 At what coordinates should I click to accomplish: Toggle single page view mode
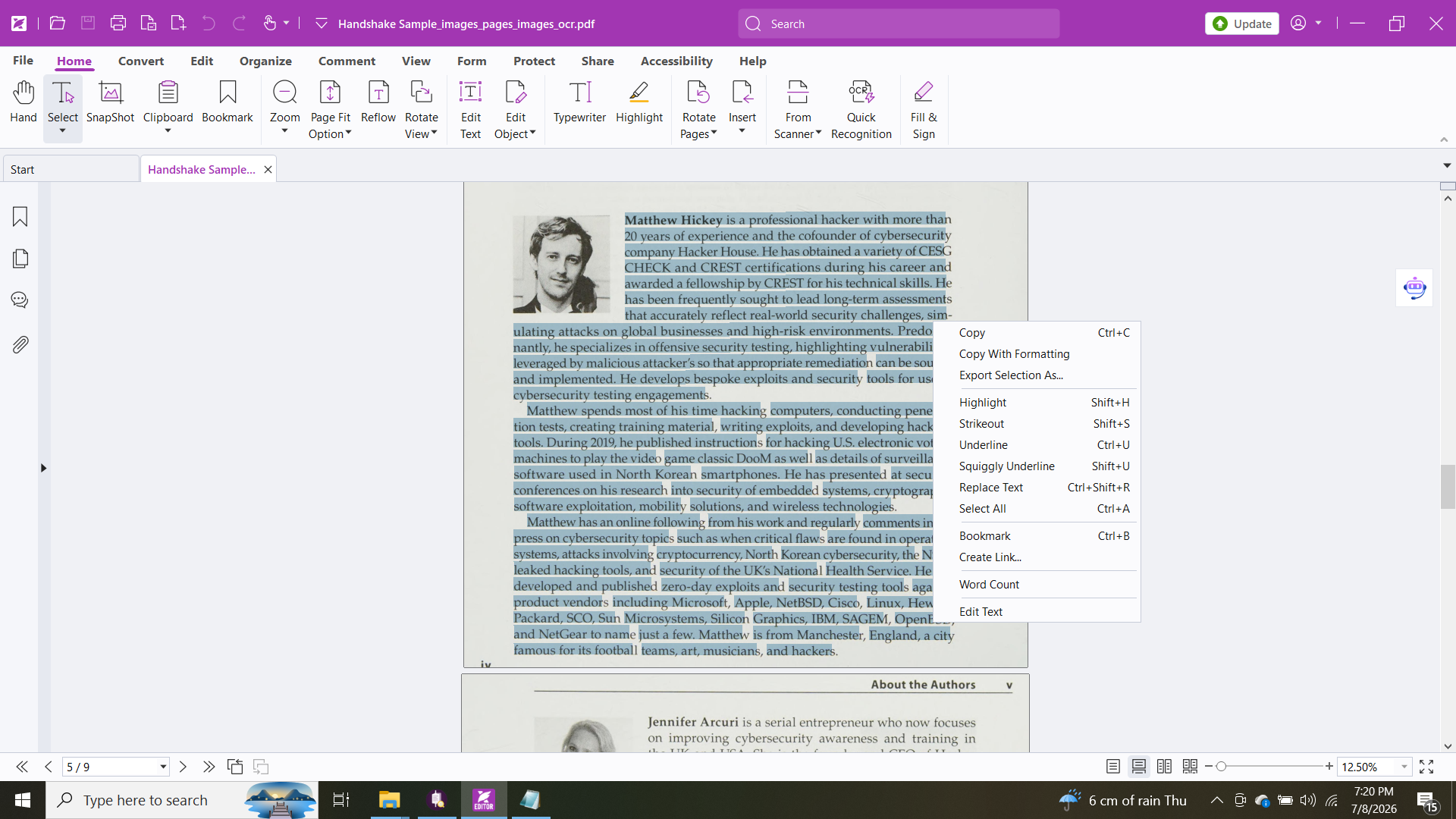(x=1113, y=767)
